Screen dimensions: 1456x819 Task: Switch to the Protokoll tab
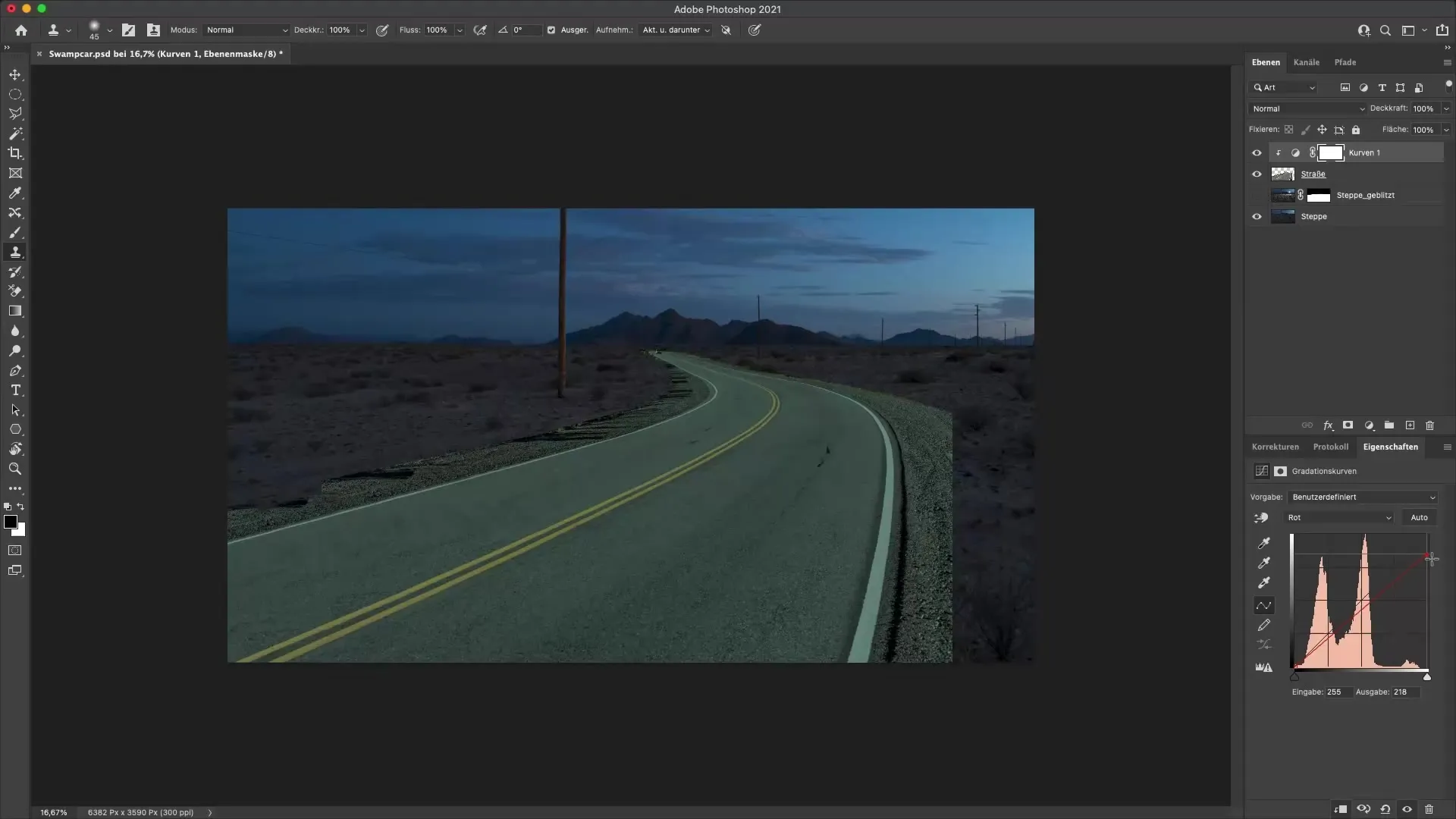pos(1330,447)
